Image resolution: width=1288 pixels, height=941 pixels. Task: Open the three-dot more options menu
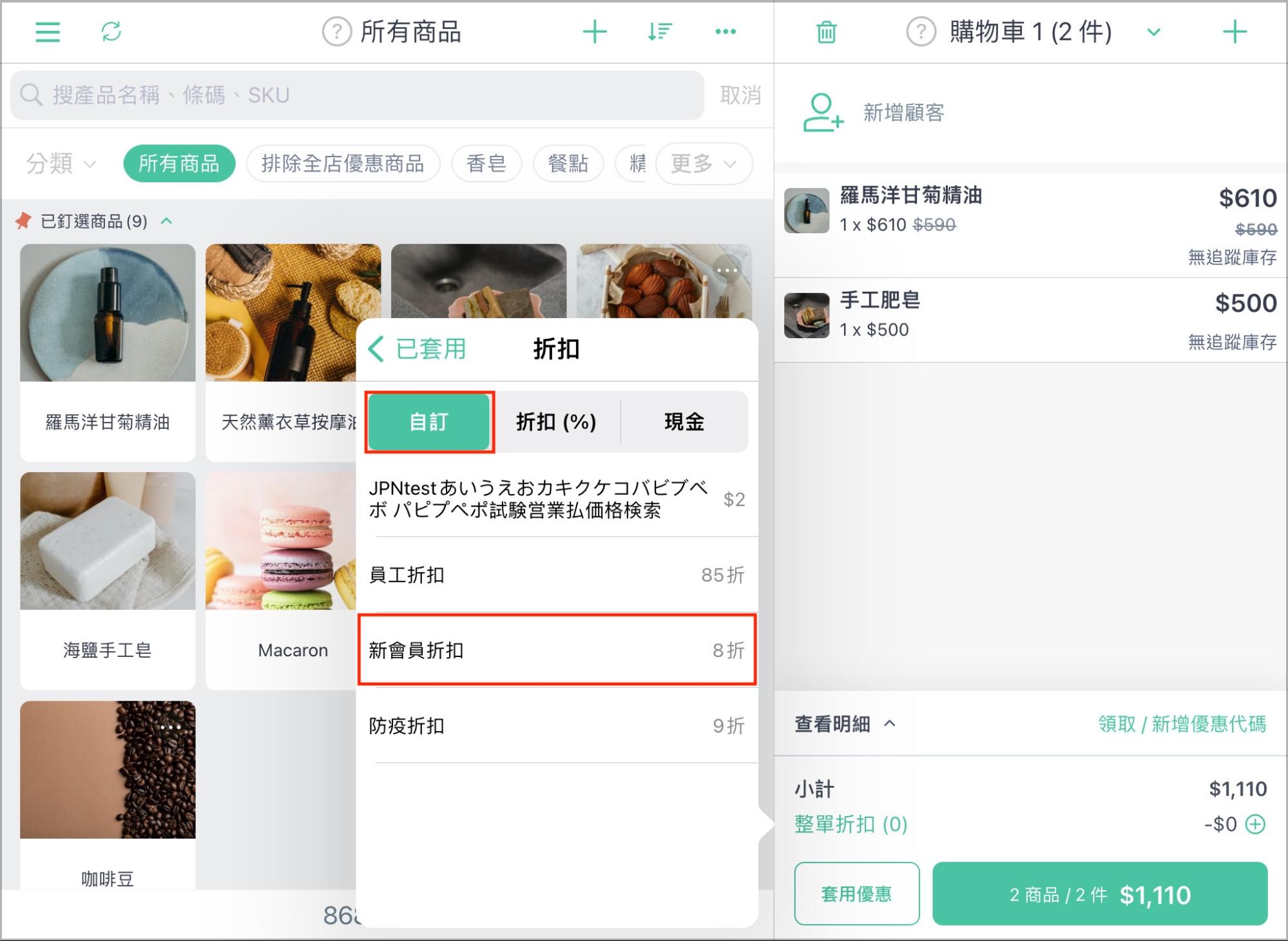[726, 32]
